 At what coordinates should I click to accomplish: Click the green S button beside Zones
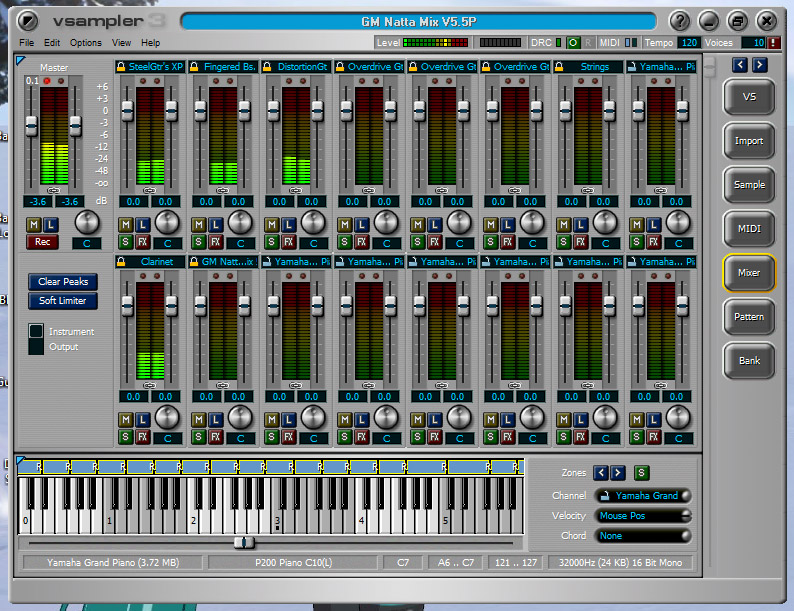(x=642, y=473)
